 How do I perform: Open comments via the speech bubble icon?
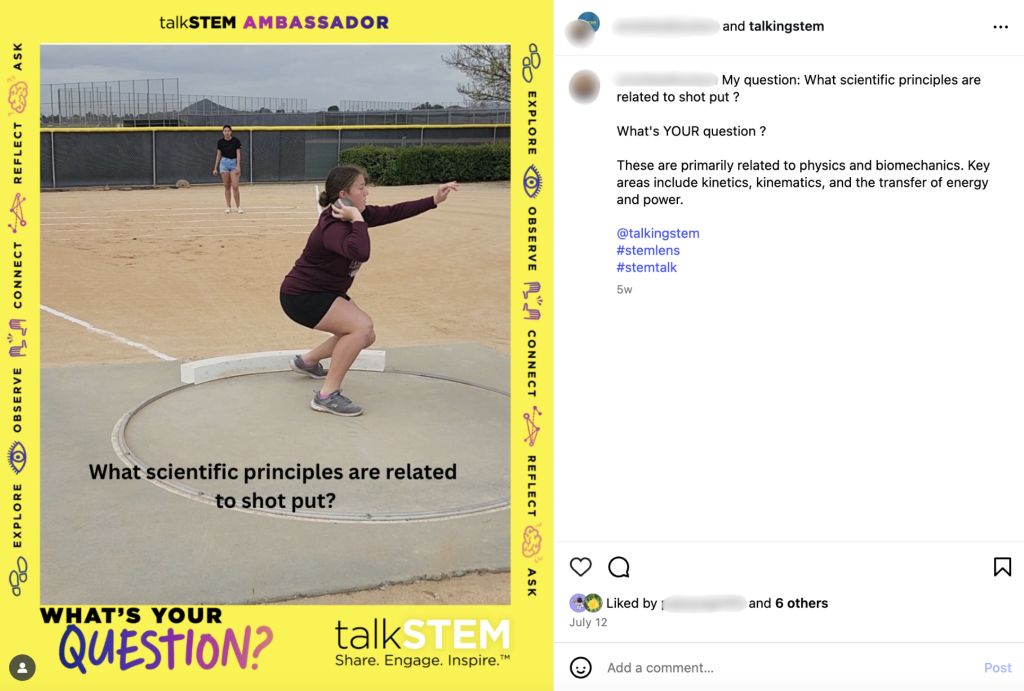618,567
